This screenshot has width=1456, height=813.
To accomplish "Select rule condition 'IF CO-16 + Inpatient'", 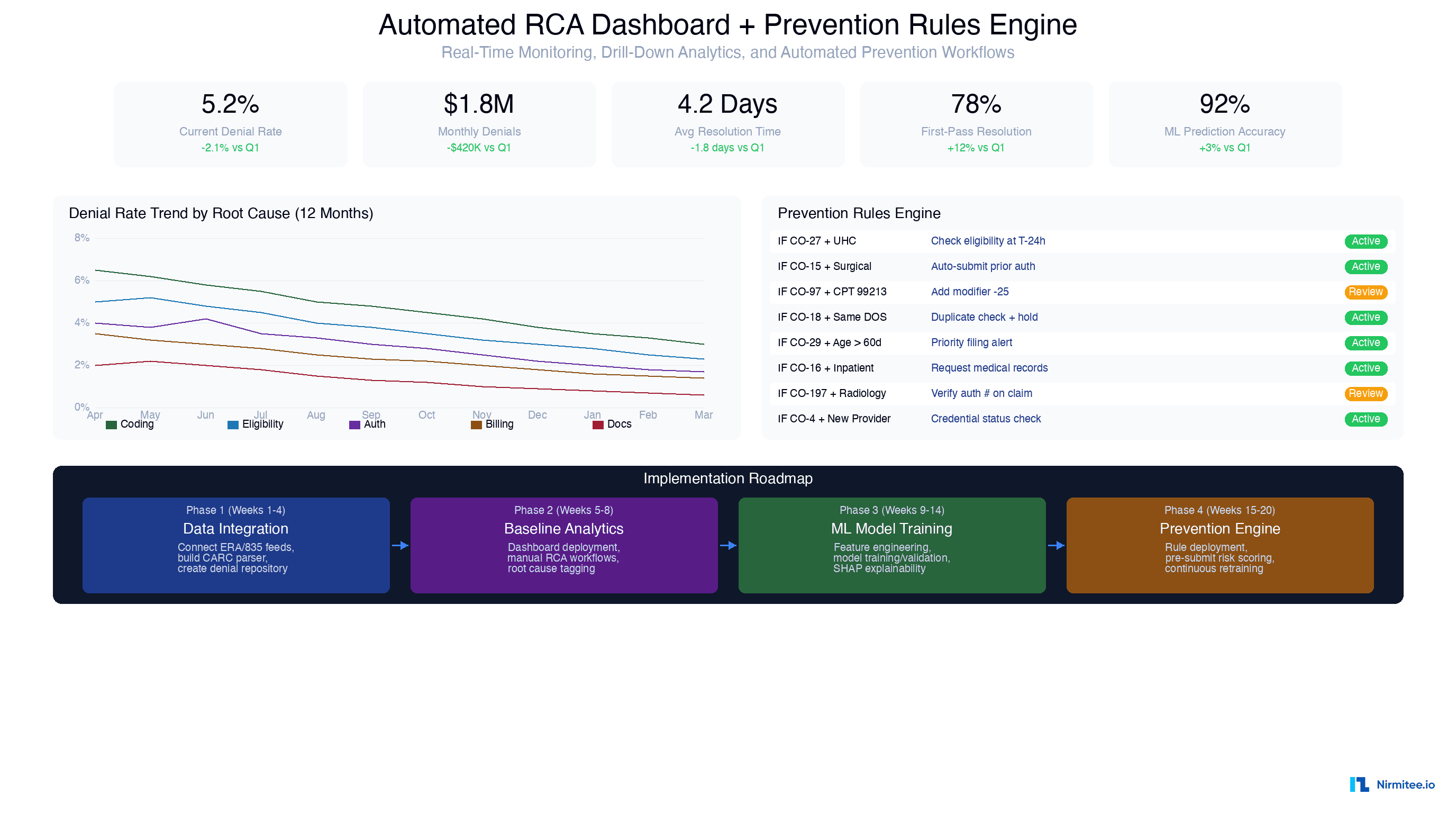I will 826,368.
